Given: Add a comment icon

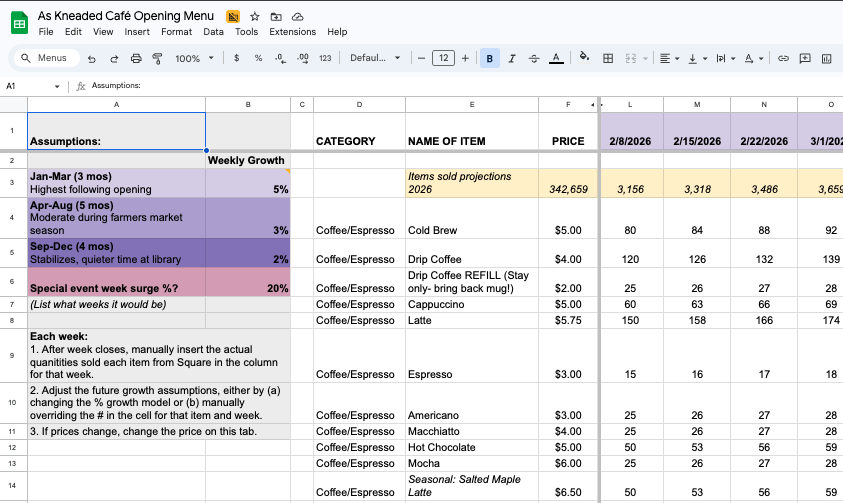Looking at the screenshot, I should coord(805,58).
